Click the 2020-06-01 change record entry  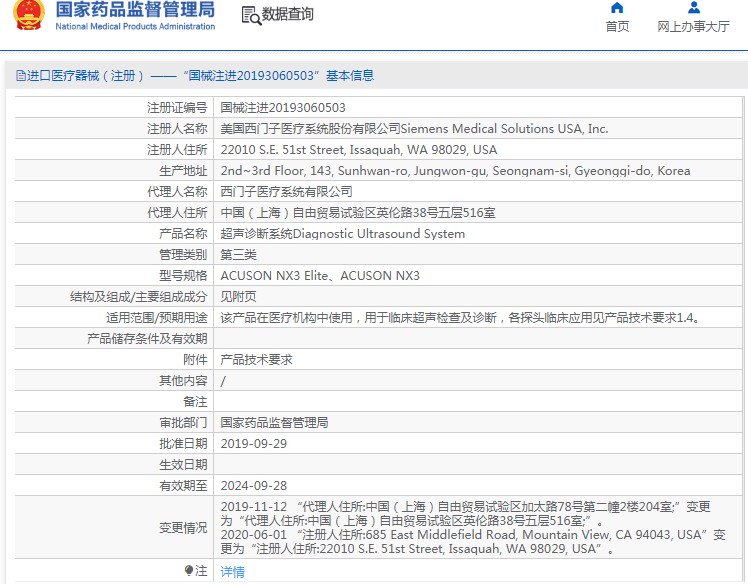[x=473, y=542]
